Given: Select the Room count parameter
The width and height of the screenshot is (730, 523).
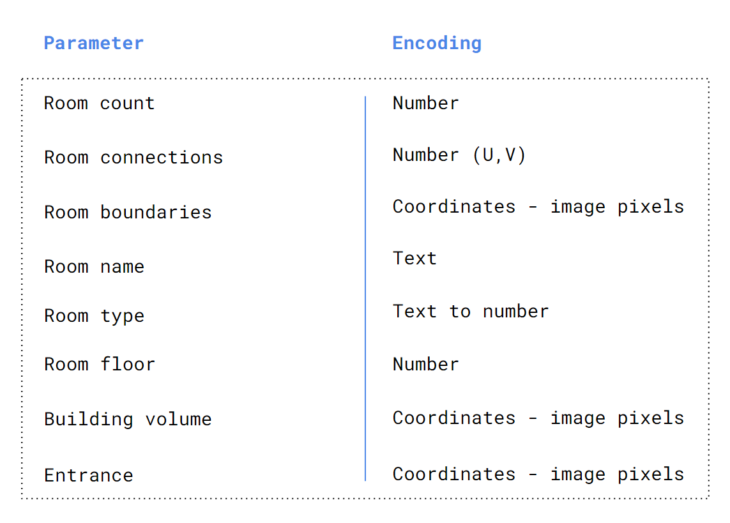Looking at the screenshot, I should (99, 103).
